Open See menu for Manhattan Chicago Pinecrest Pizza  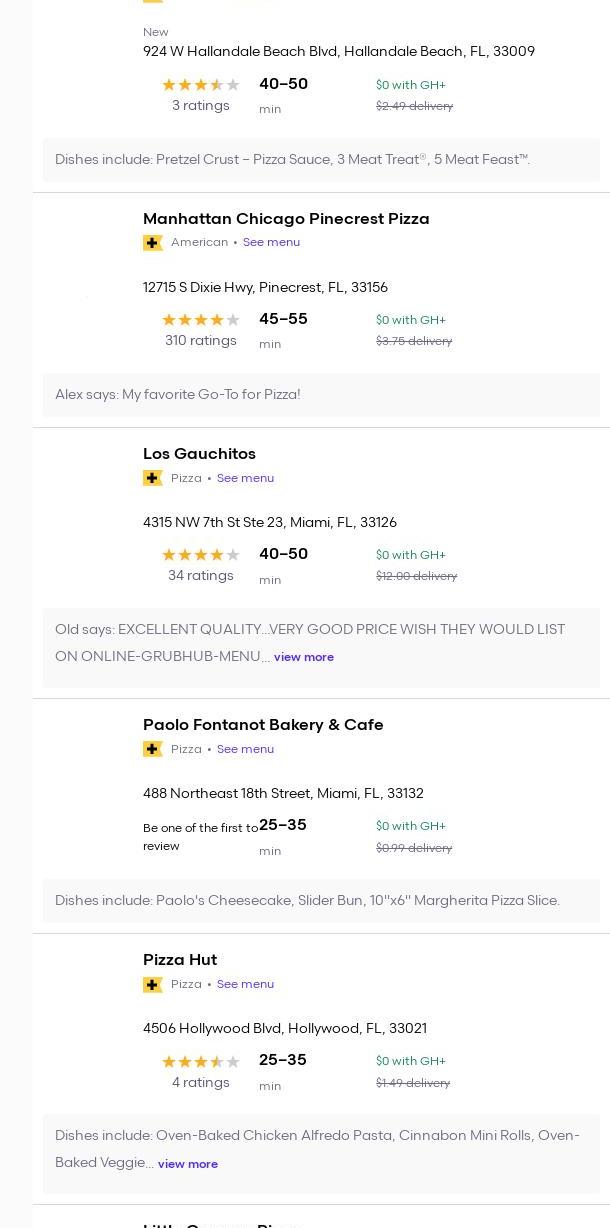[271, 242]
